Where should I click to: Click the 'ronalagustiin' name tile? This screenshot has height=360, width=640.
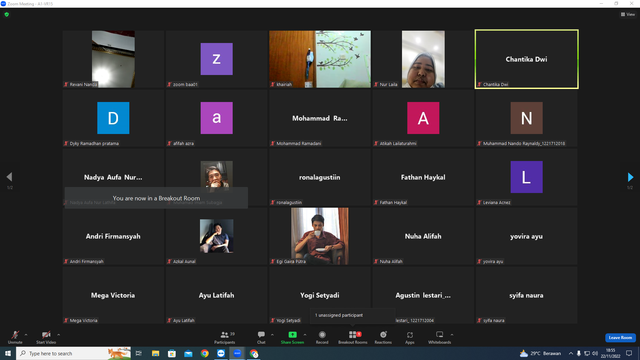pyautogui.click(x=320, y=177)
